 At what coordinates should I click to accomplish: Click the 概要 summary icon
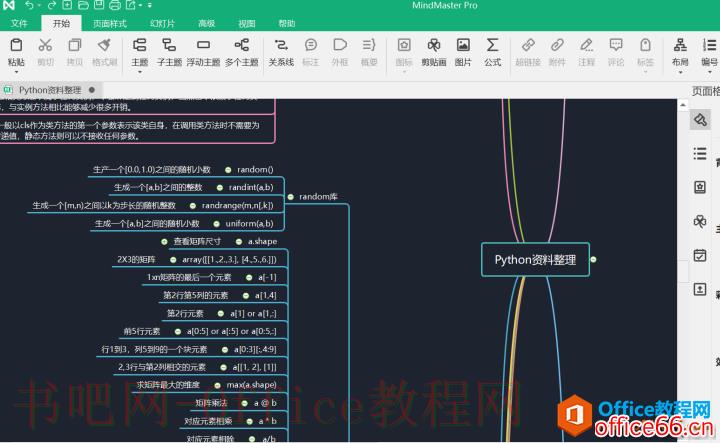click(369, 45)
